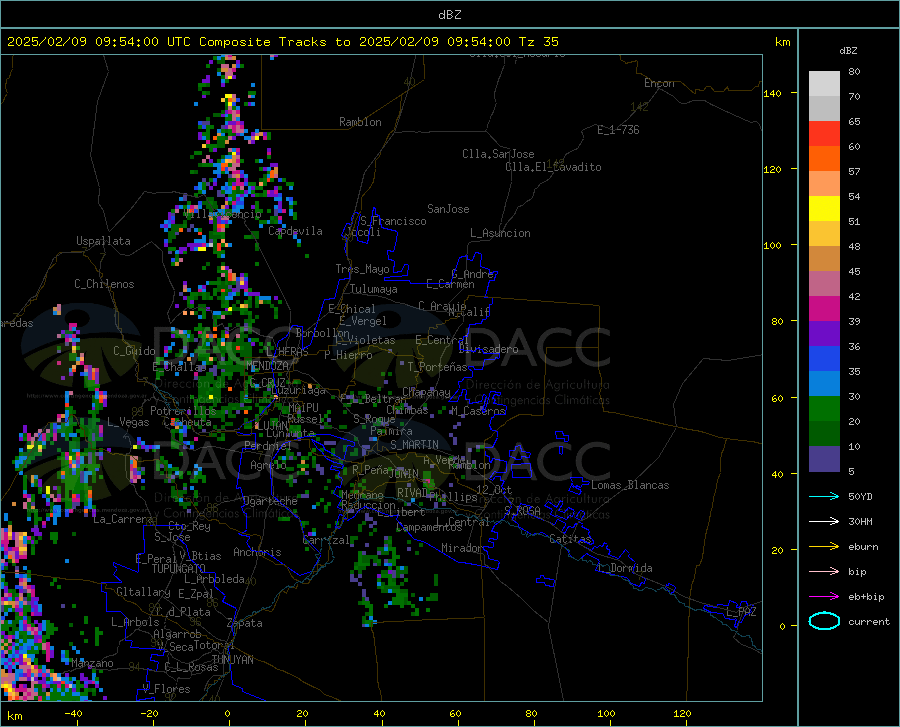Click the Anchoris label on the map

click(x=257, y=552)
